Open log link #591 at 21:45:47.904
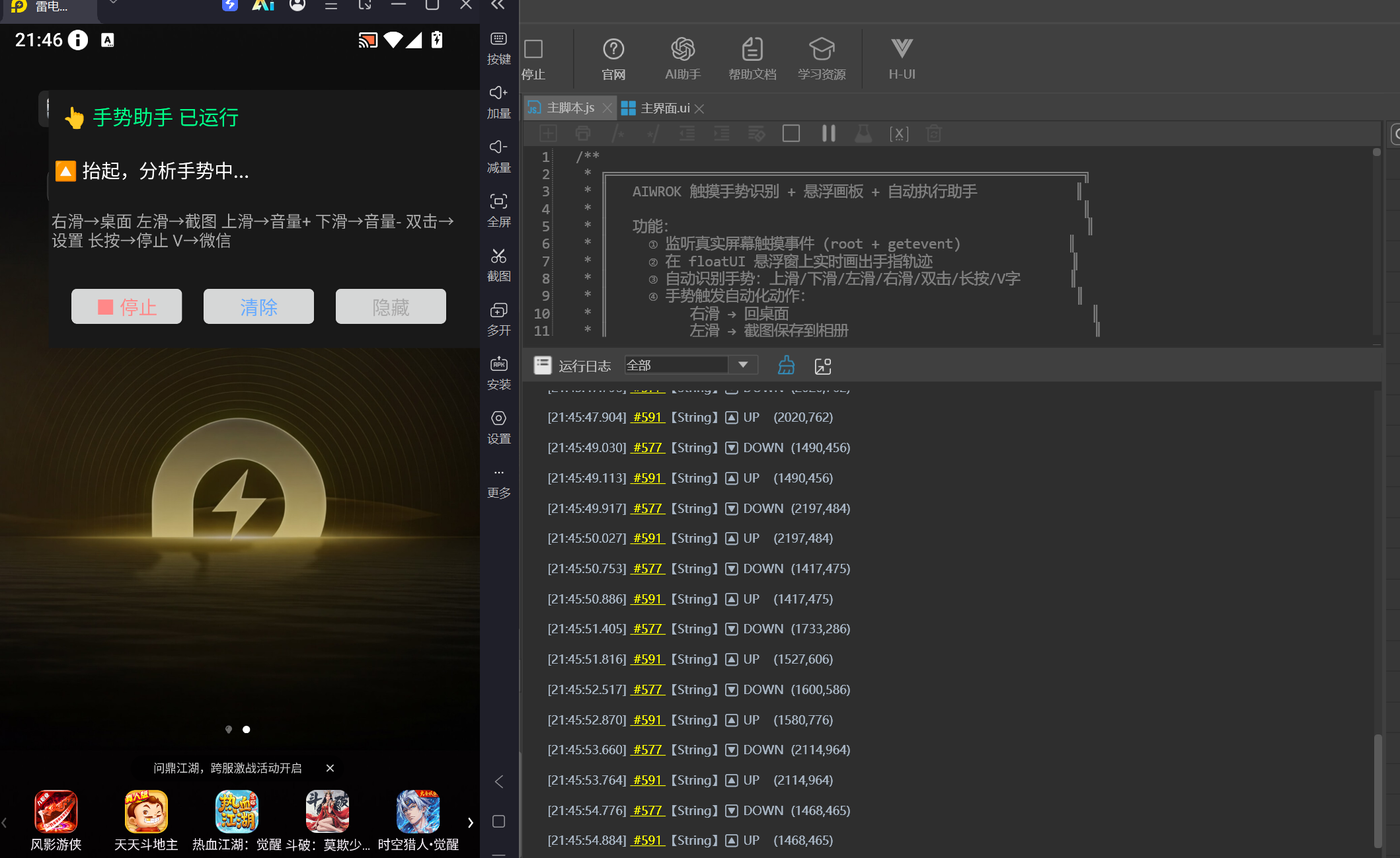The image size is (1400, 858). click(648, 417)
